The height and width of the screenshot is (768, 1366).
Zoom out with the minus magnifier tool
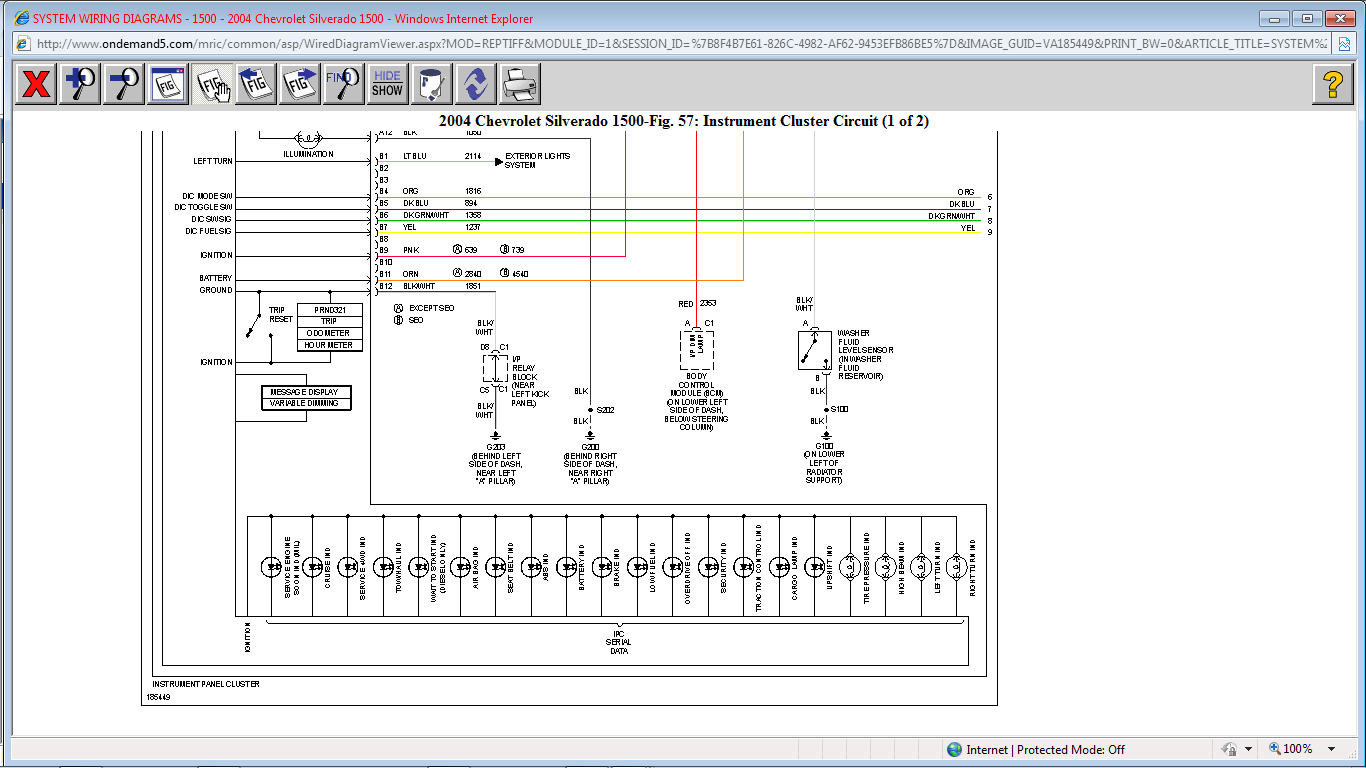point(123,84)
